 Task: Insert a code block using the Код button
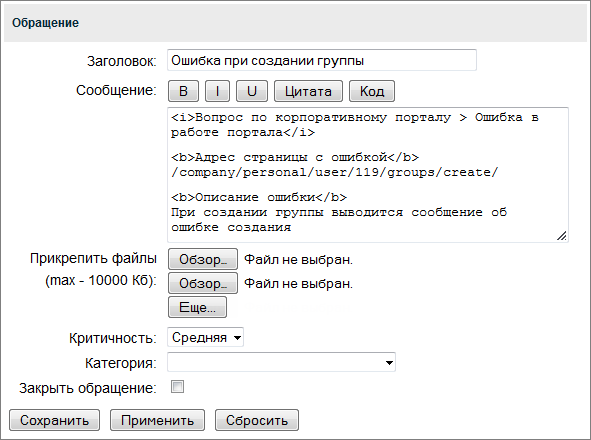click(x=372, y=91)
